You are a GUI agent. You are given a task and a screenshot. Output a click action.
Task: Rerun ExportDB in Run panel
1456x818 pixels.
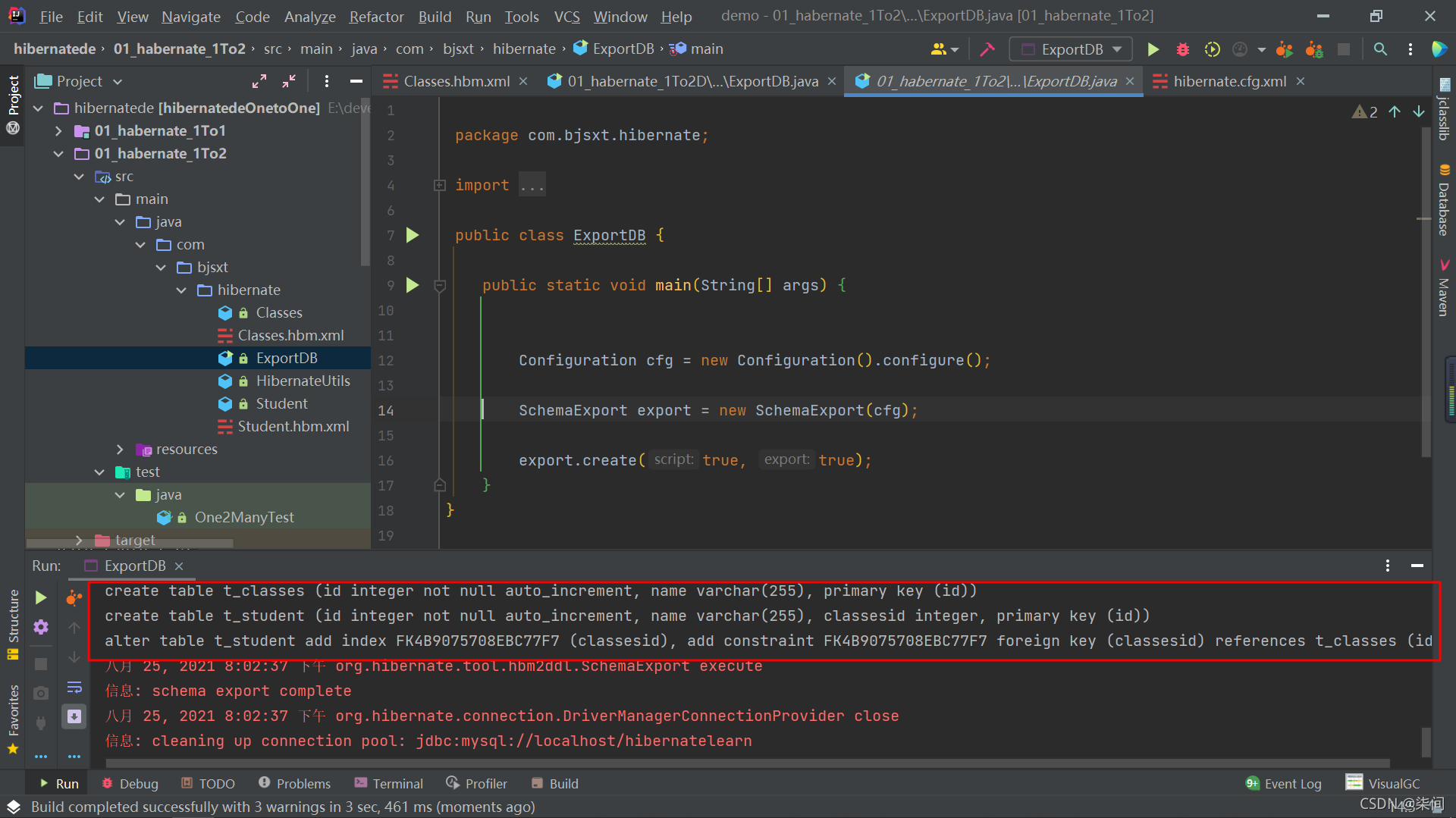click(41, 598)
